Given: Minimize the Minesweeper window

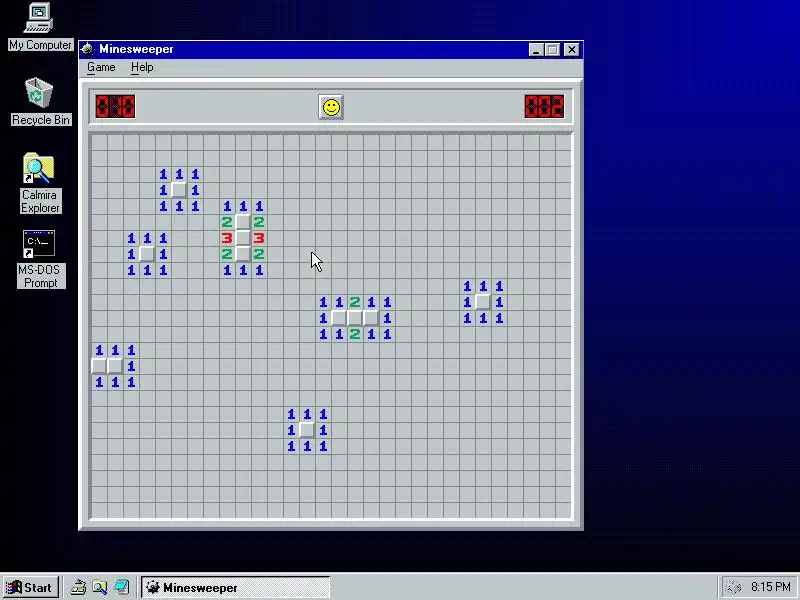Looking at the screenshot, I should click(x=536, y=49).
